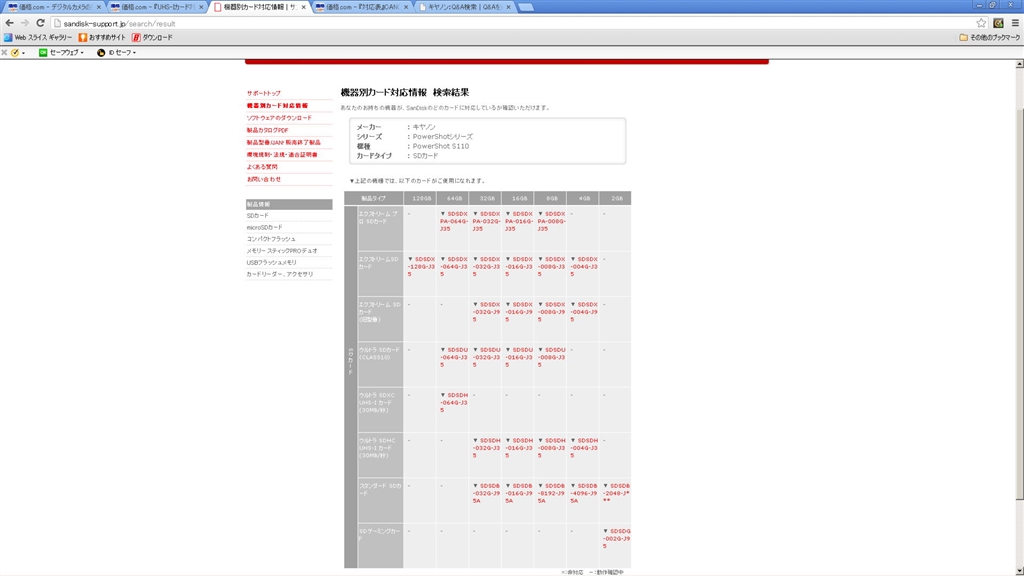Viewport: 1024px width, 576px height.
Task: Open SDSDXPA-008G-J35 product link
Action: 552,221
